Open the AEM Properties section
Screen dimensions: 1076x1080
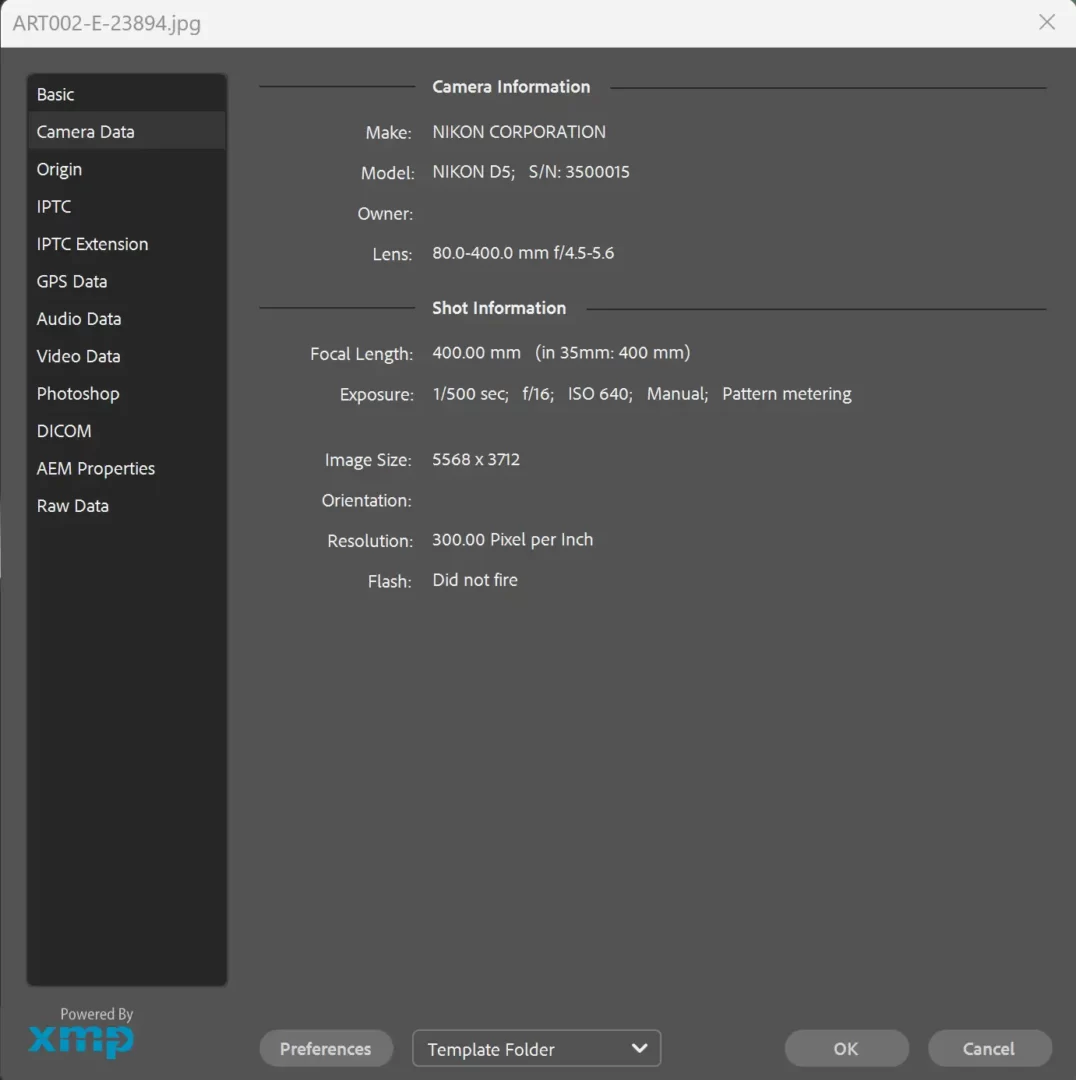(126, 468)
